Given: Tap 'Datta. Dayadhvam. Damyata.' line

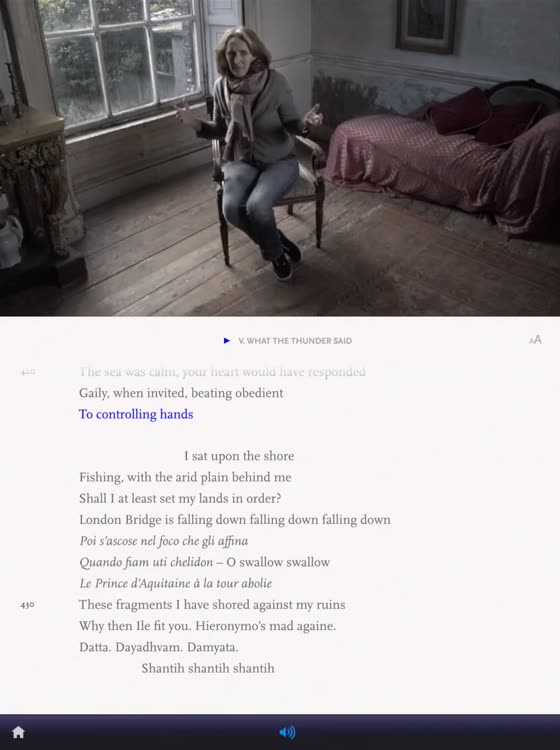Looking at the screenshot, I should point(159,647).
